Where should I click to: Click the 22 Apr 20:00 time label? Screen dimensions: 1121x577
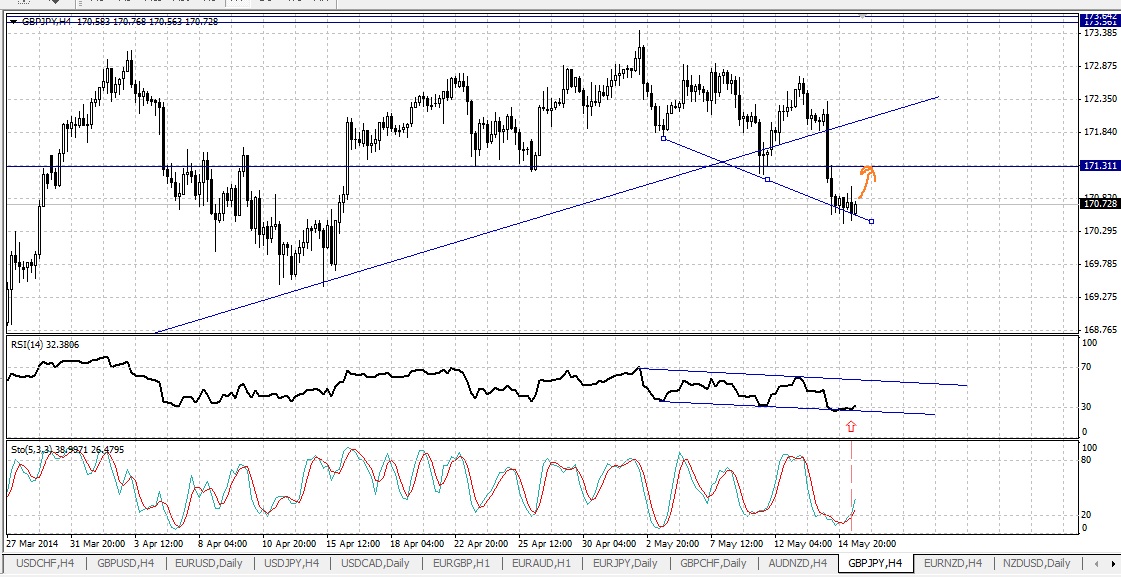[481, 543]
